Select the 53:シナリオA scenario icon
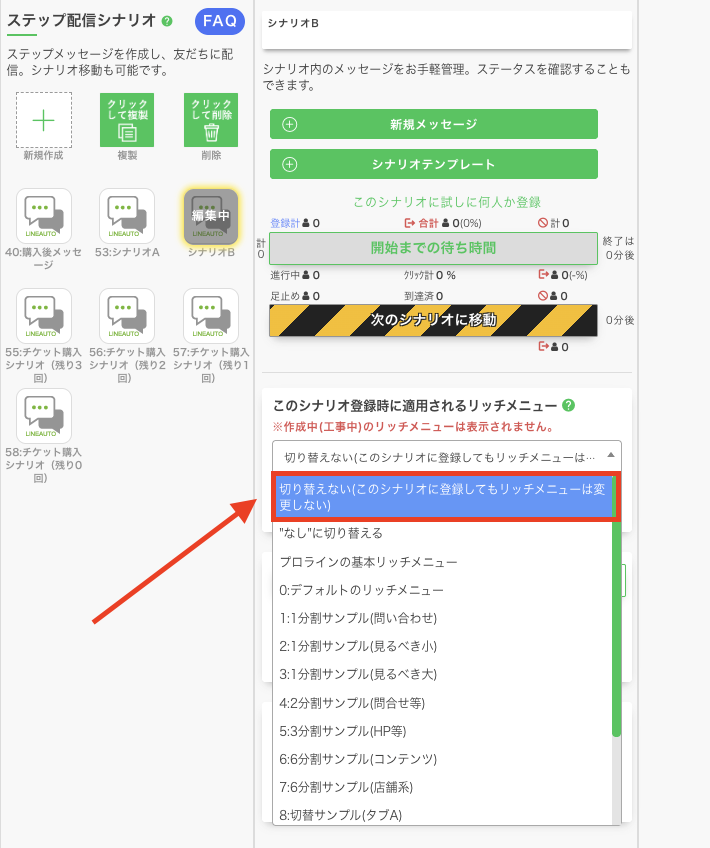This screenshot has height=848, width=710. [127, 217]
